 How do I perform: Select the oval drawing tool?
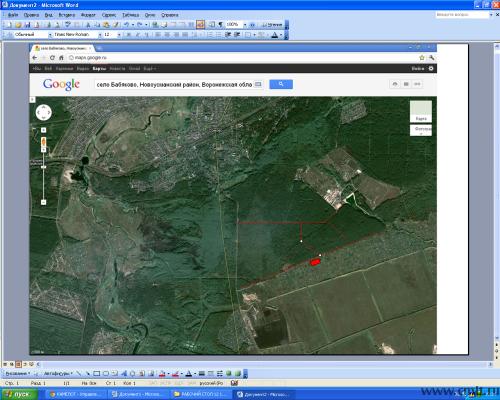pos(106,374)
